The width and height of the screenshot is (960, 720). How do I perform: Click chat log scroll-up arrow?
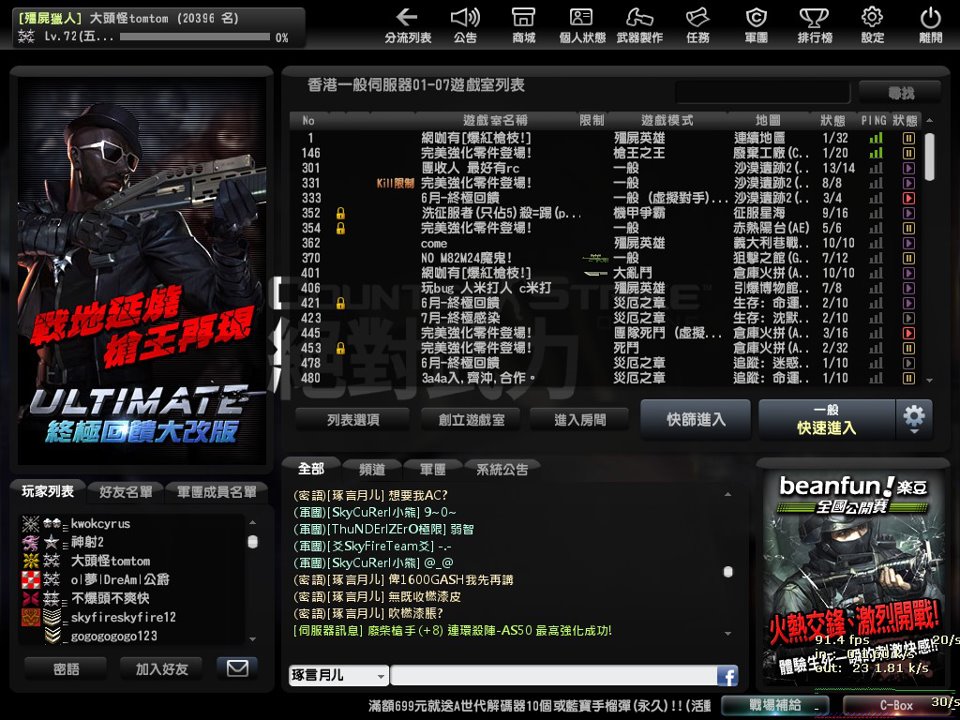[728, 494]
